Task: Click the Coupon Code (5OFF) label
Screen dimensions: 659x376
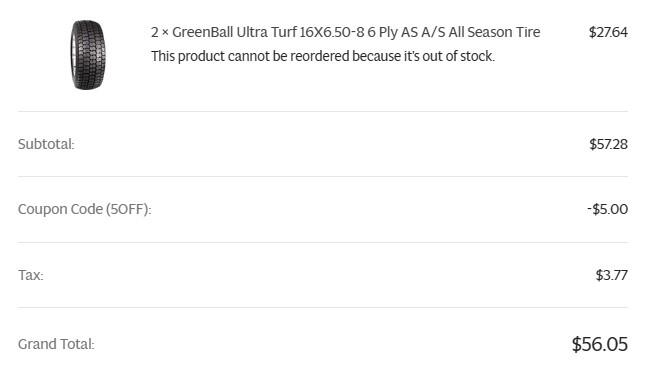Action: 84,209
